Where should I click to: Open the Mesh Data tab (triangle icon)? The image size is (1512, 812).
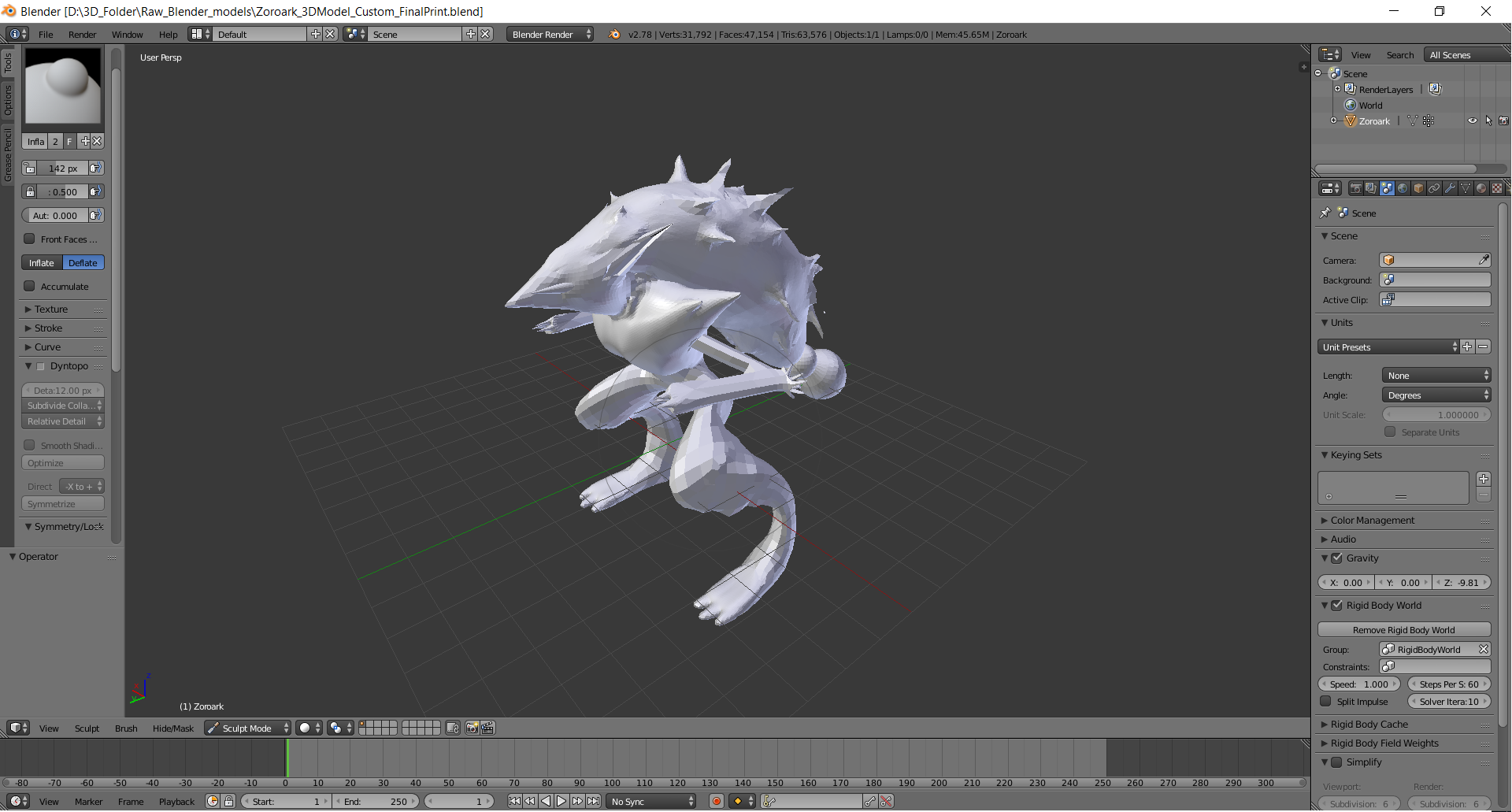(1466, 188)
